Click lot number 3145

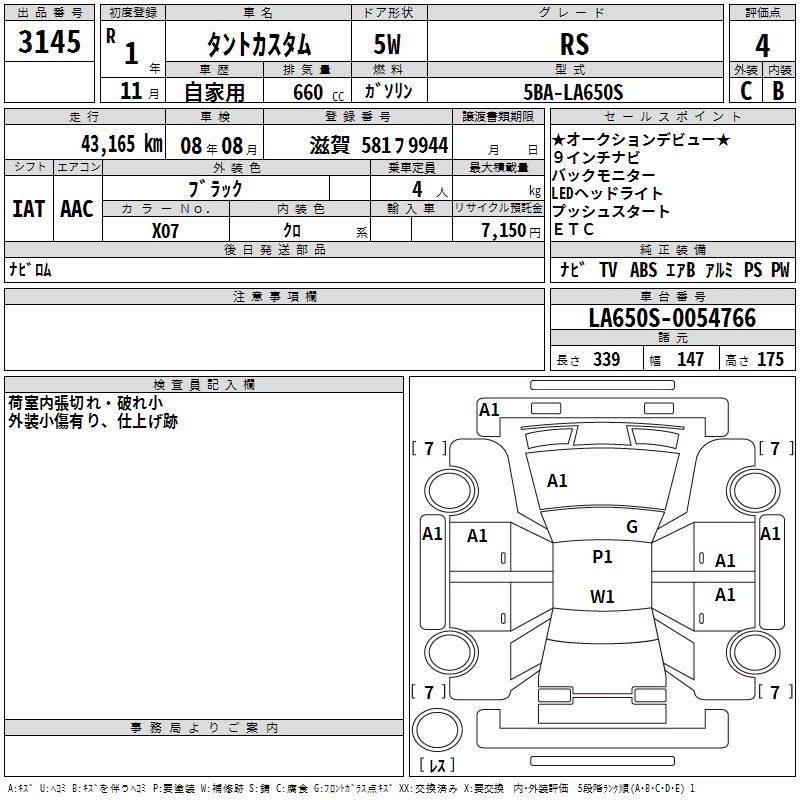tap(49, 42)
